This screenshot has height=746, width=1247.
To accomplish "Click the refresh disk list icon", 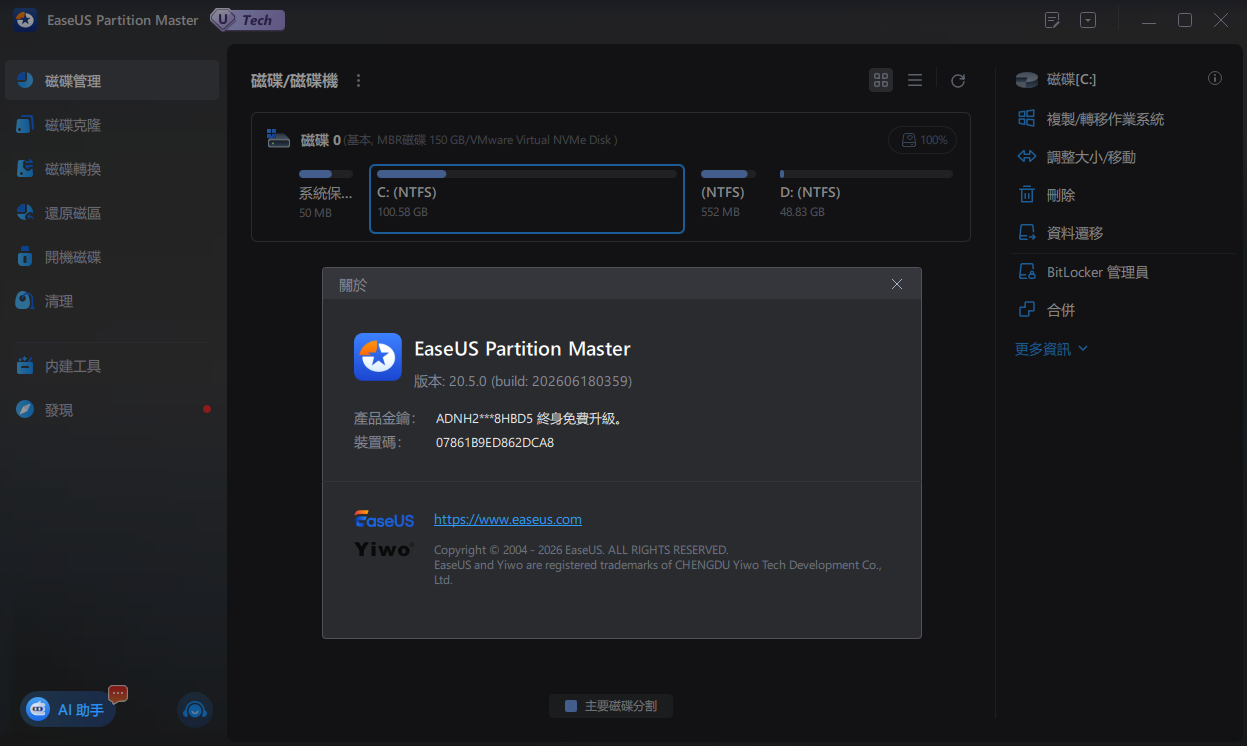I will 958,81.
